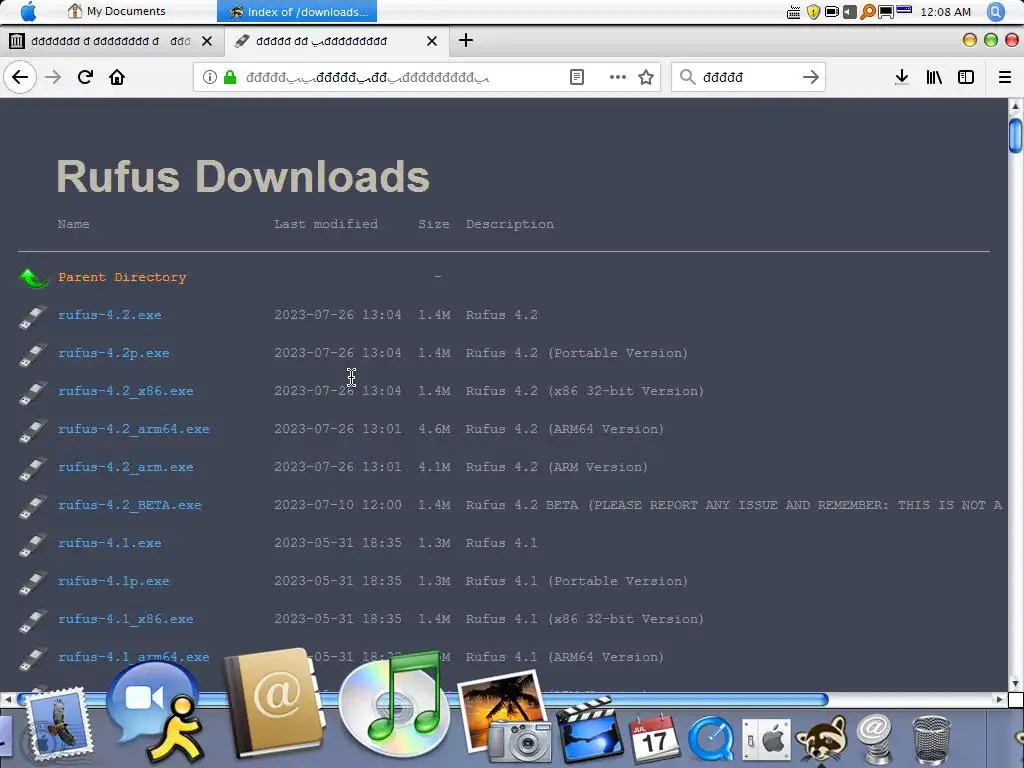The image size is (1024, 768).
Task: Focus the browser search box
Action: (x=748, y=77)
